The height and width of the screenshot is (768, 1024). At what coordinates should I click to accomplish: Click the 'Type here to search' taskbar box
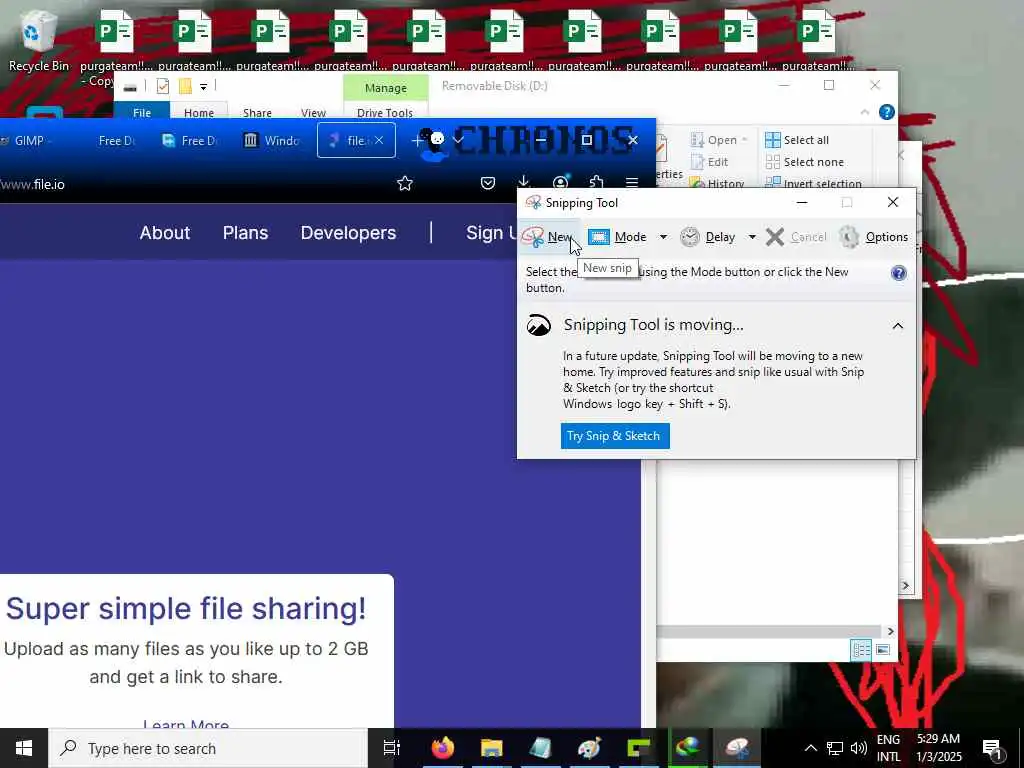pyautogui.click(x=208, y=748)
